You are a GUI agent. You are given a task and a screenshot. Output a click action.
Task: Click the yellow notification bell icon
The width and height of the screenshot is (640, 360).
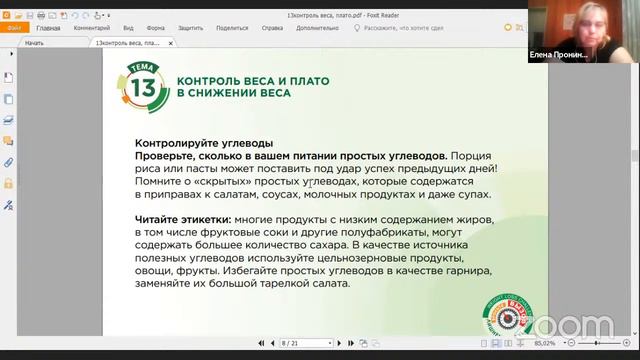508,27
